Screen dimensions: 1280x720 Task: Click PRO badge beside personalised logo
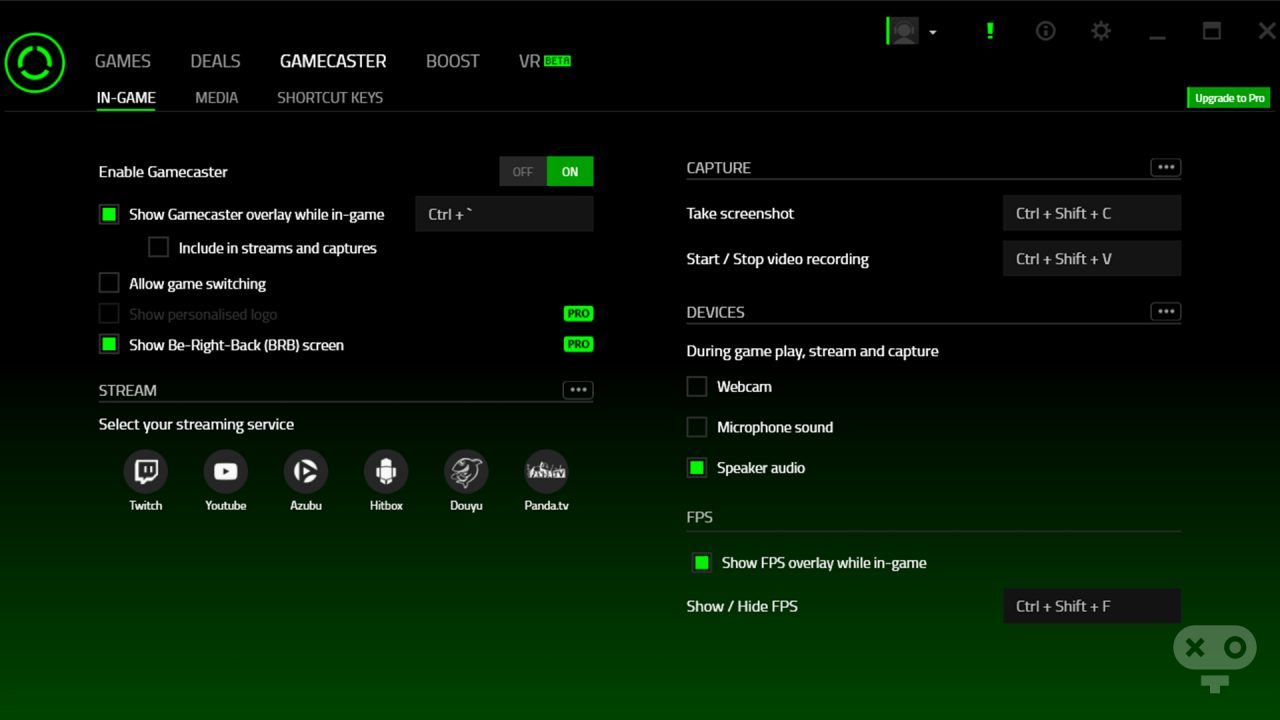pos(578,314)
